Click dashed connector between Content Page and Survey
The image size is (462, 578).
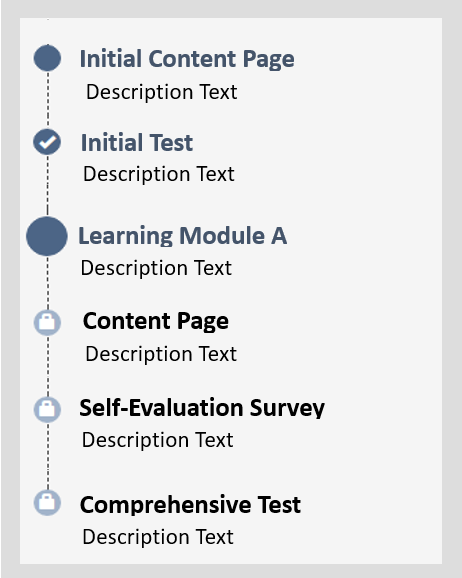click(48, 366)
